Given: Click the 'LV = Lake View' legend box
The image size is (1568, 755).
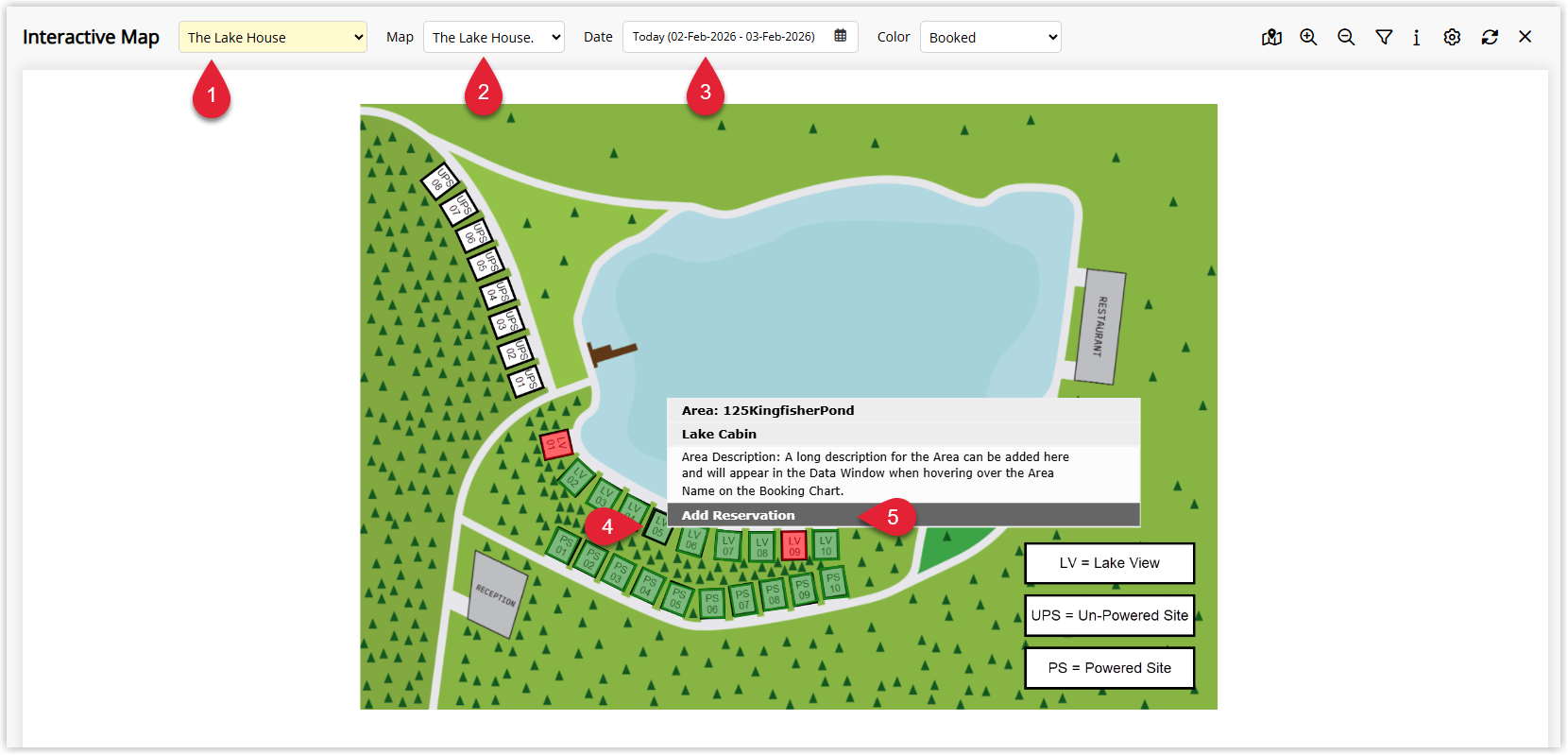Looking at the screenshot, I should click(x=1109, y=563).
